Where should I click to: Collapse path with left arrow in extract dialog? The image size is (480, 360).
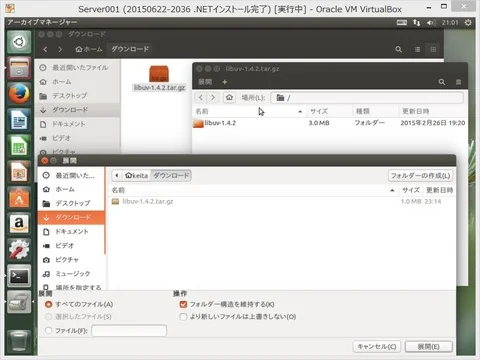[x=117, y=175]
